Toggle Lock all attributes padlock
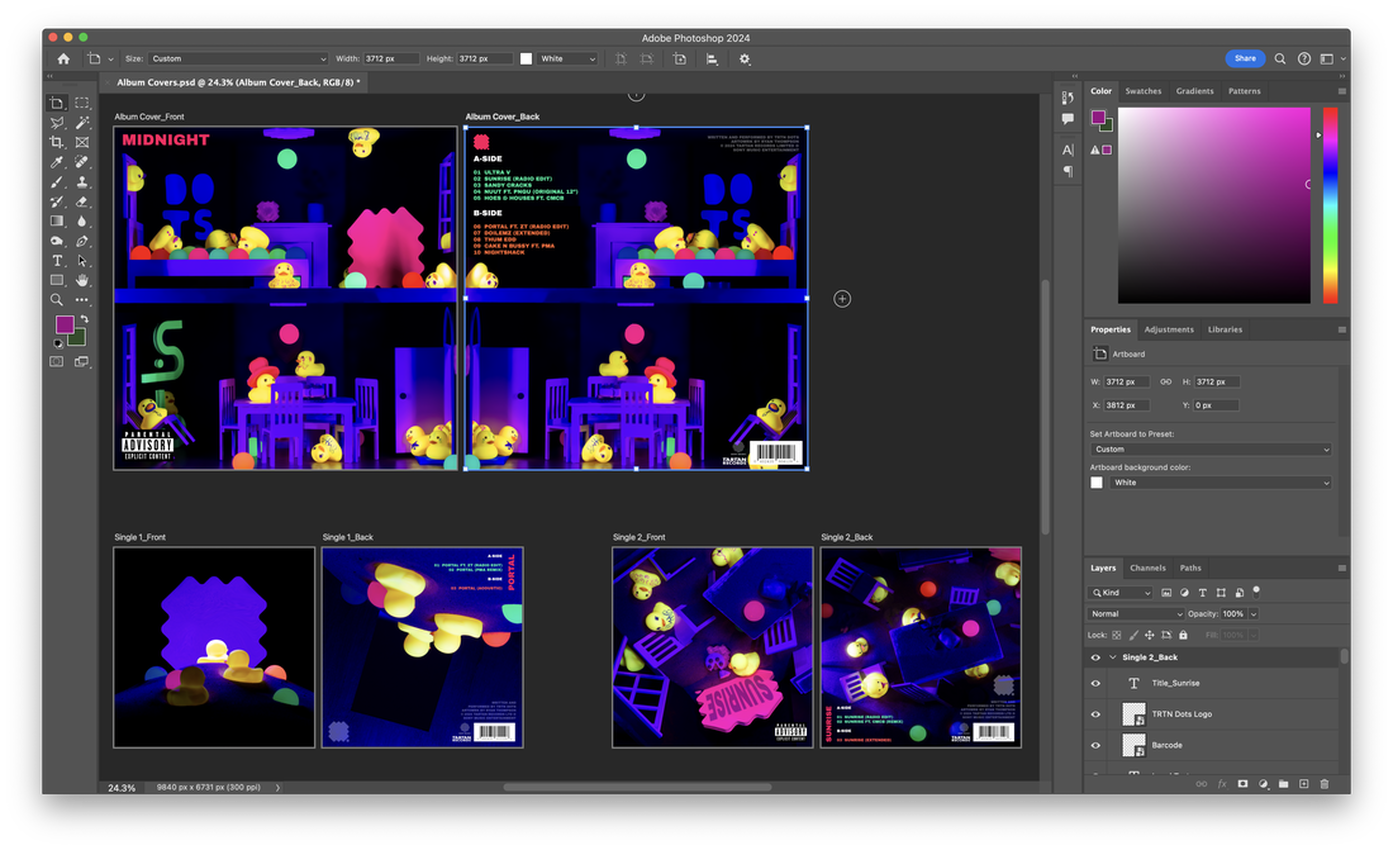 tap(1183, 635)
